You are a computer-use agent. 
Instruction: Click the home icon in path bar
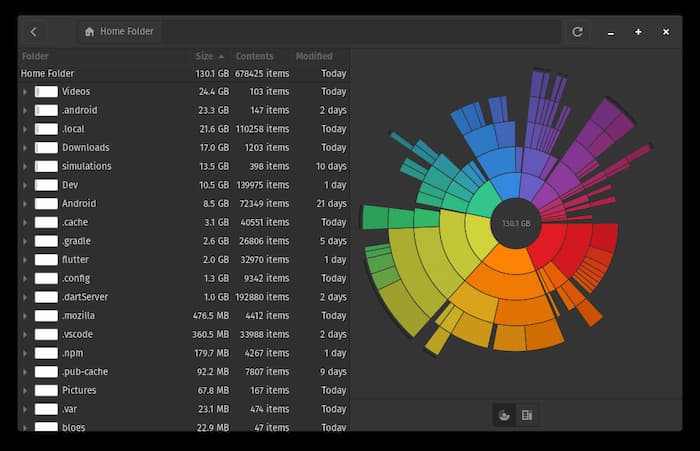click(90, 32)
